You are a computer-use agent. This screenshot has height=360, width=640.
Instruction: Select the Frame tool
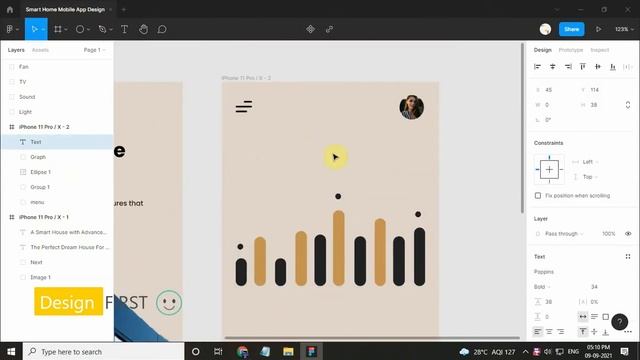[x=58, y=29]
